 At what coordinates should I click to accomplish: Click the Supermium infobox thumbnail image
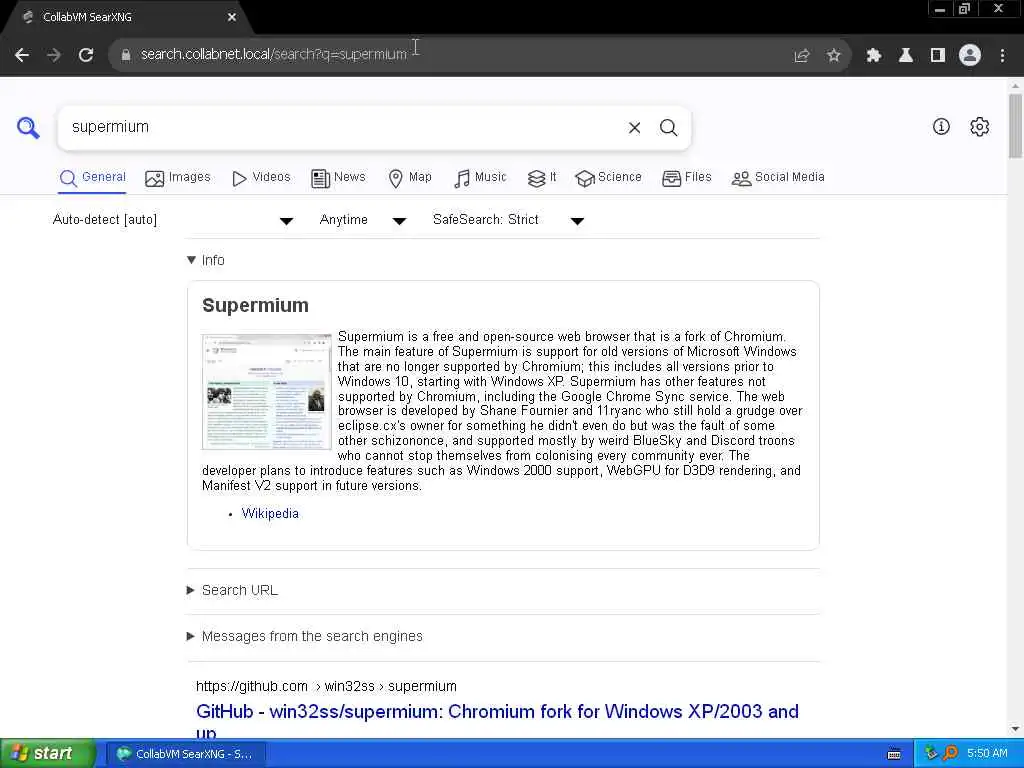pyautogui.click(x=266, y=391)
